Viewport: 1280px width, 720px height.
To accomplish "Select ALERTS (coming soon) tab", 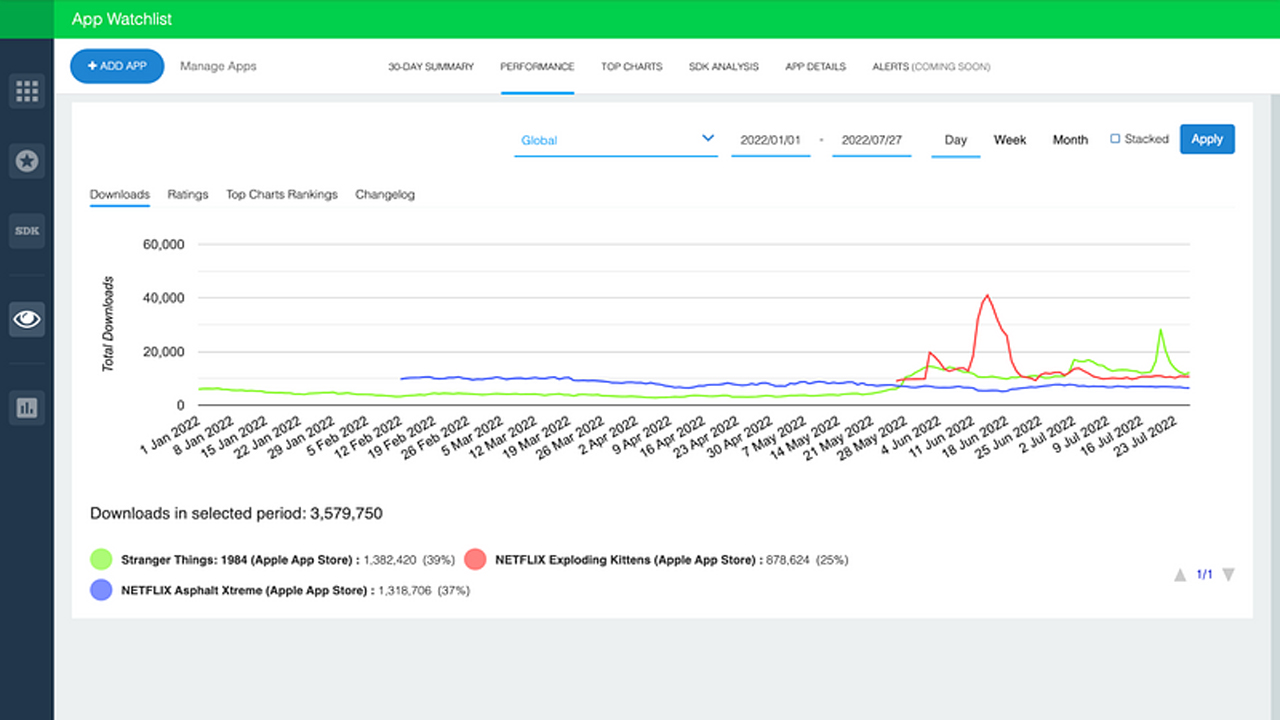I will pyautogui.click(x=931, y=67).
